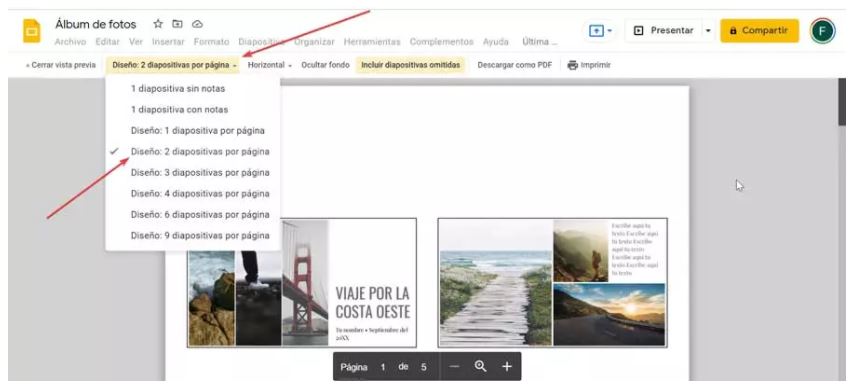Viewport: 863px width, 392px height.
Task: Click the magnifier zoom reset icon
Action: [x=480, y=367]
